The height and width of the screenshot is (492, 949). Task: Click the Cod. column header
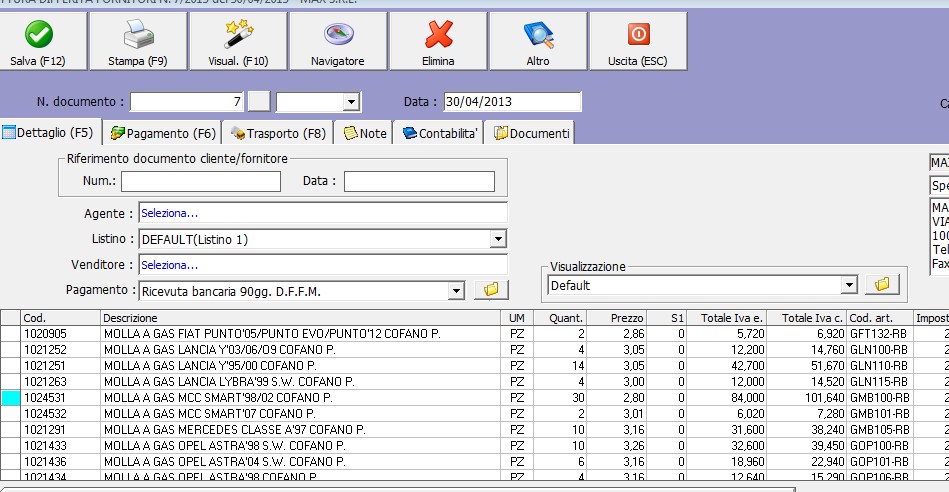coord(60,318)
